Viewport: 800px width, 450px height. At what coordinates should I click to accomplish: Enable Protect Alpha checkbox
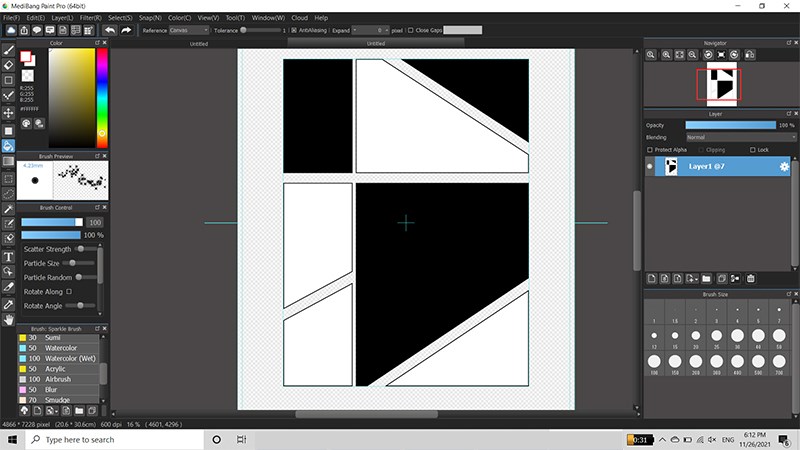[x=649, y=150]
